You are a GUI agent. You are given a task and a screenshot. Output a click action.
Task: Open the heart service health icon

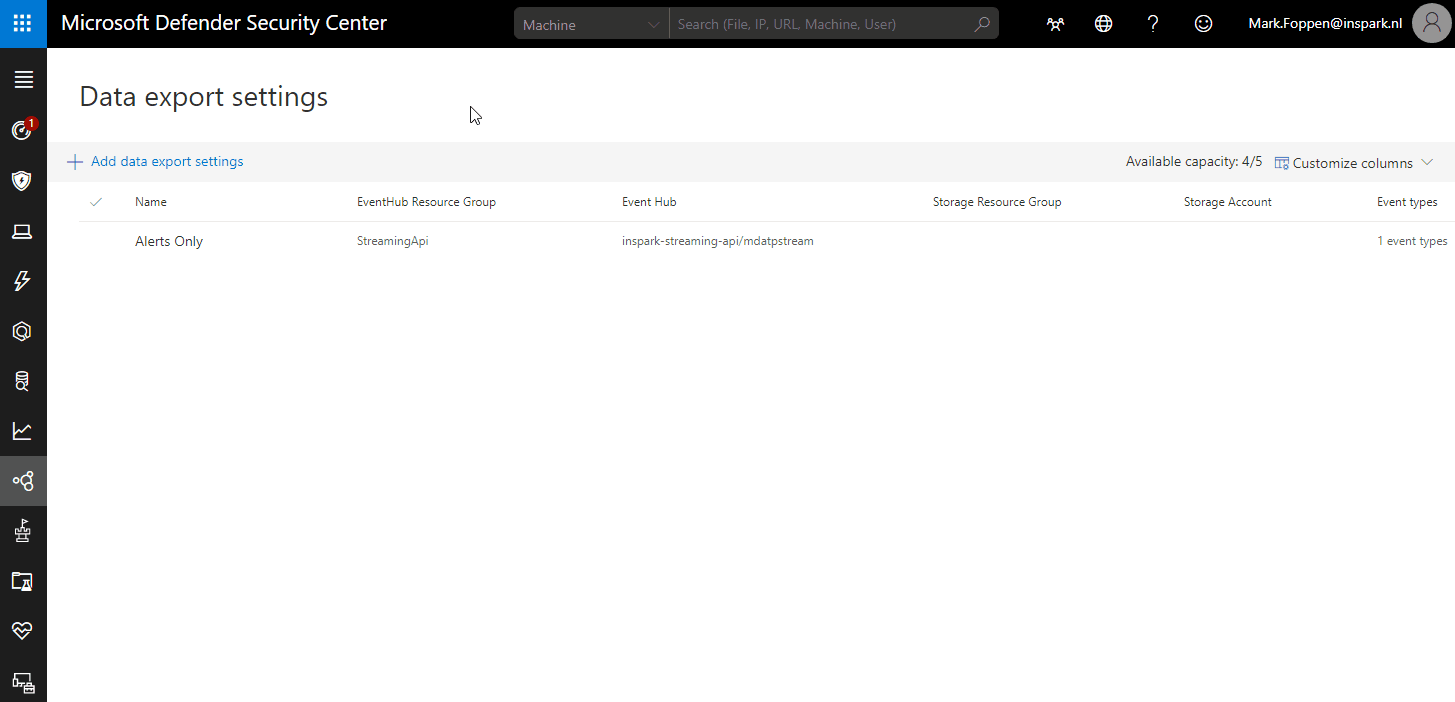tap(23, 631)
